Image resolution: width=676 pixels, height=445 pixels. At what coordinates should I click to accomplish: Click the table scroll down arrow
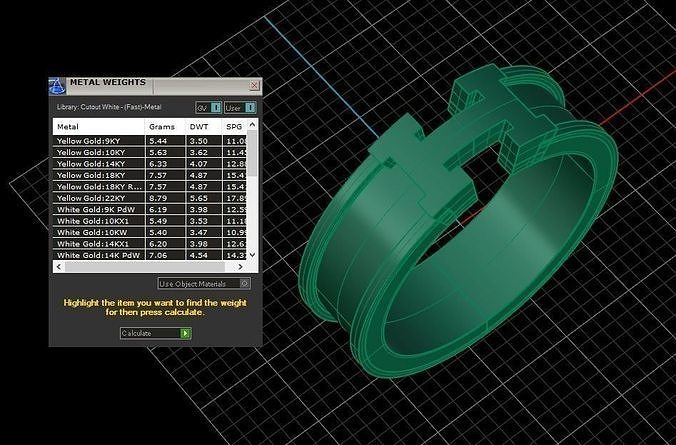pyautogui.click(x=253, y=255)
